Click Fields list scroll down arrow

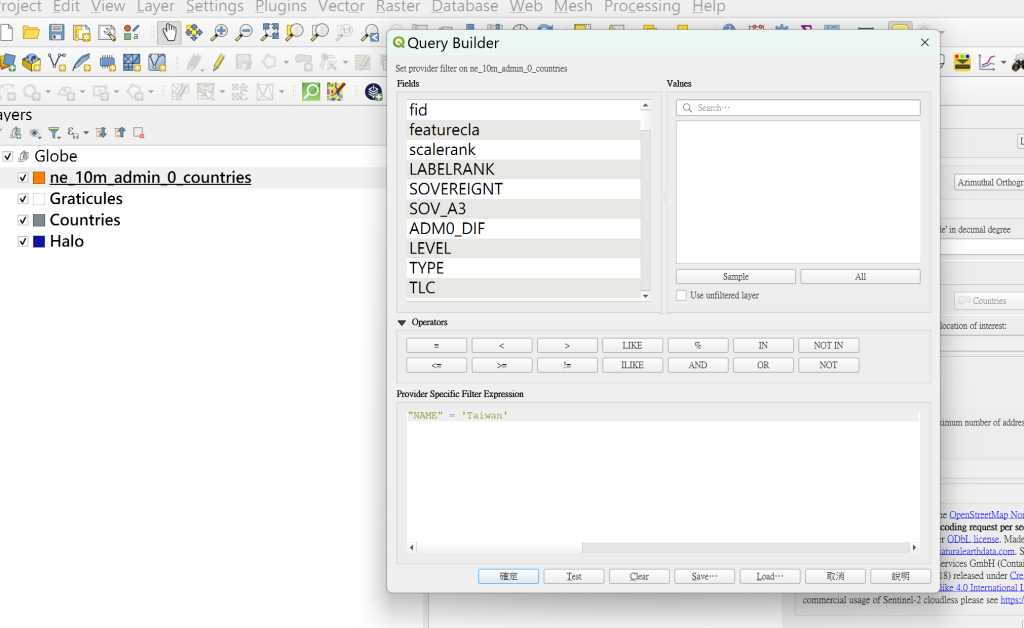coord(645,296)
